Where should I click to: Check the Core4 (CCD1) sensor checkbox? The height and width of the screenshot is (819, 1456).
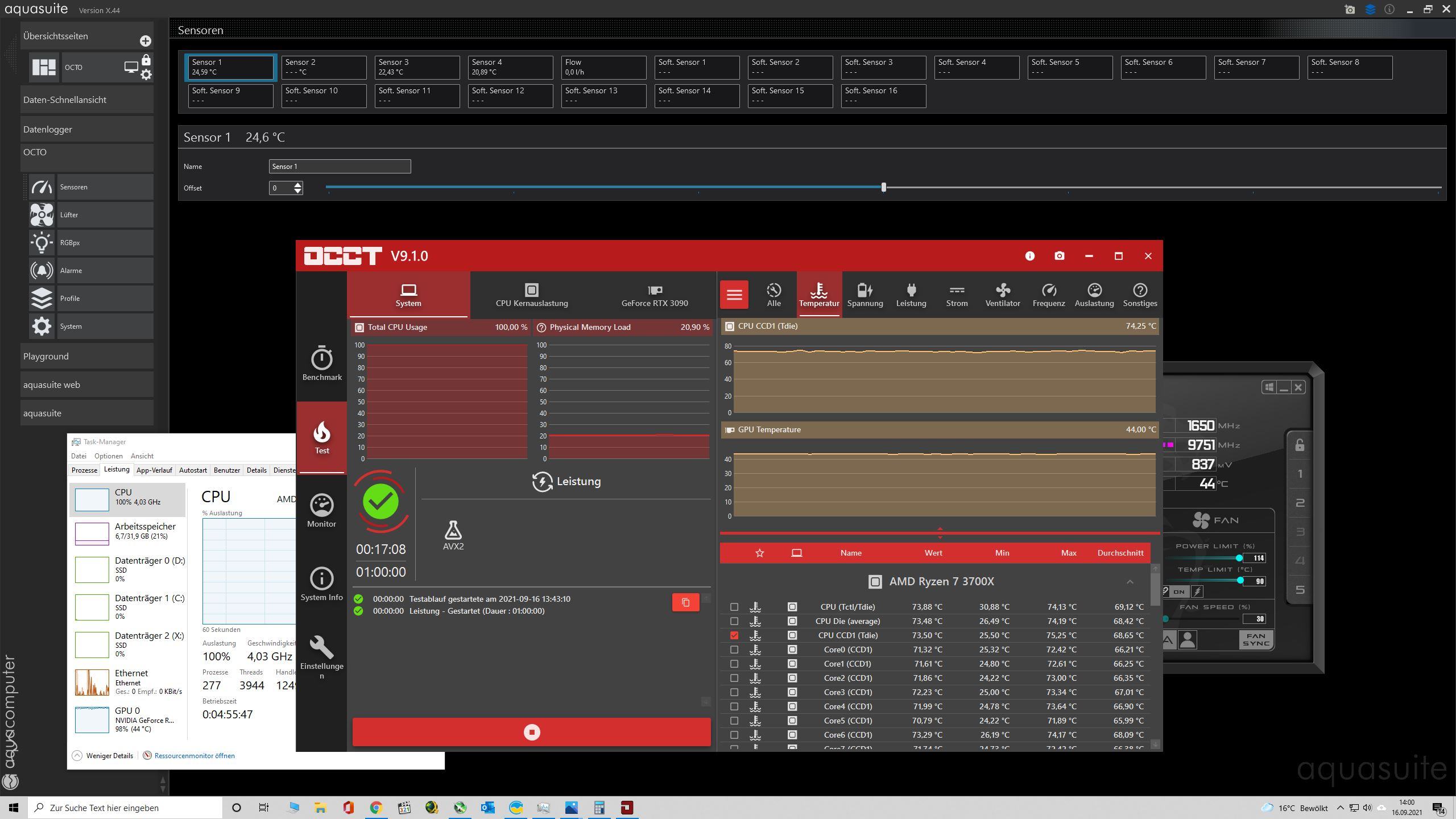point(734,706)
